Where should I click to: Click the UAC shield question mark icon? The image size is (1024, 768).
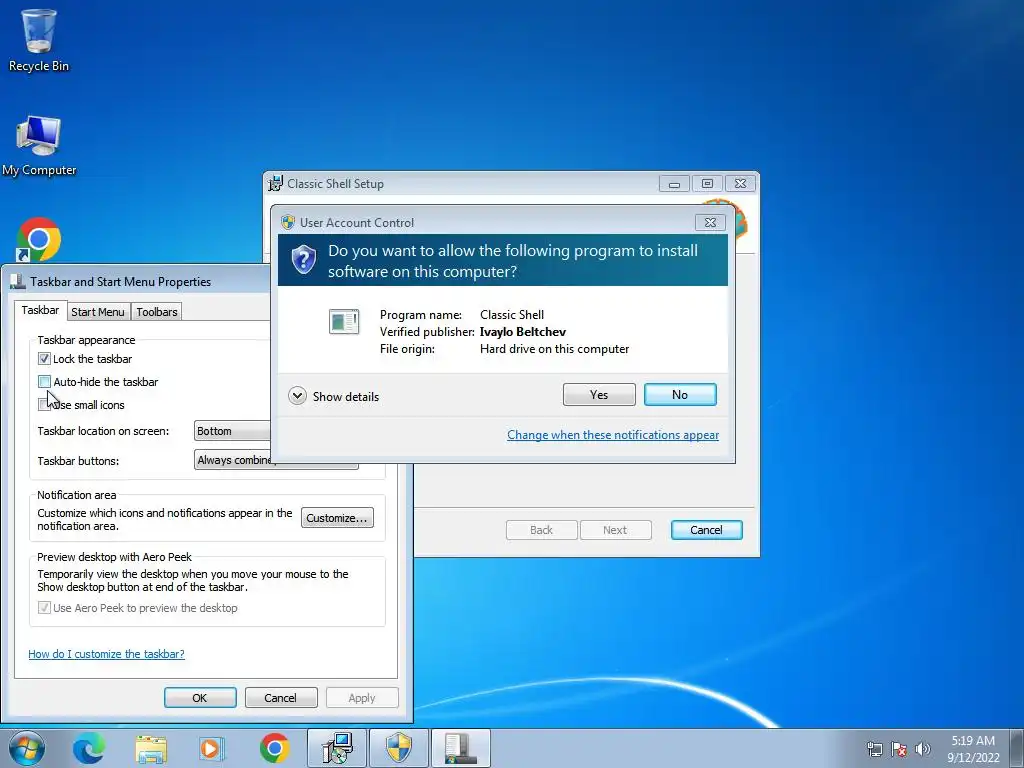point(304,259)
